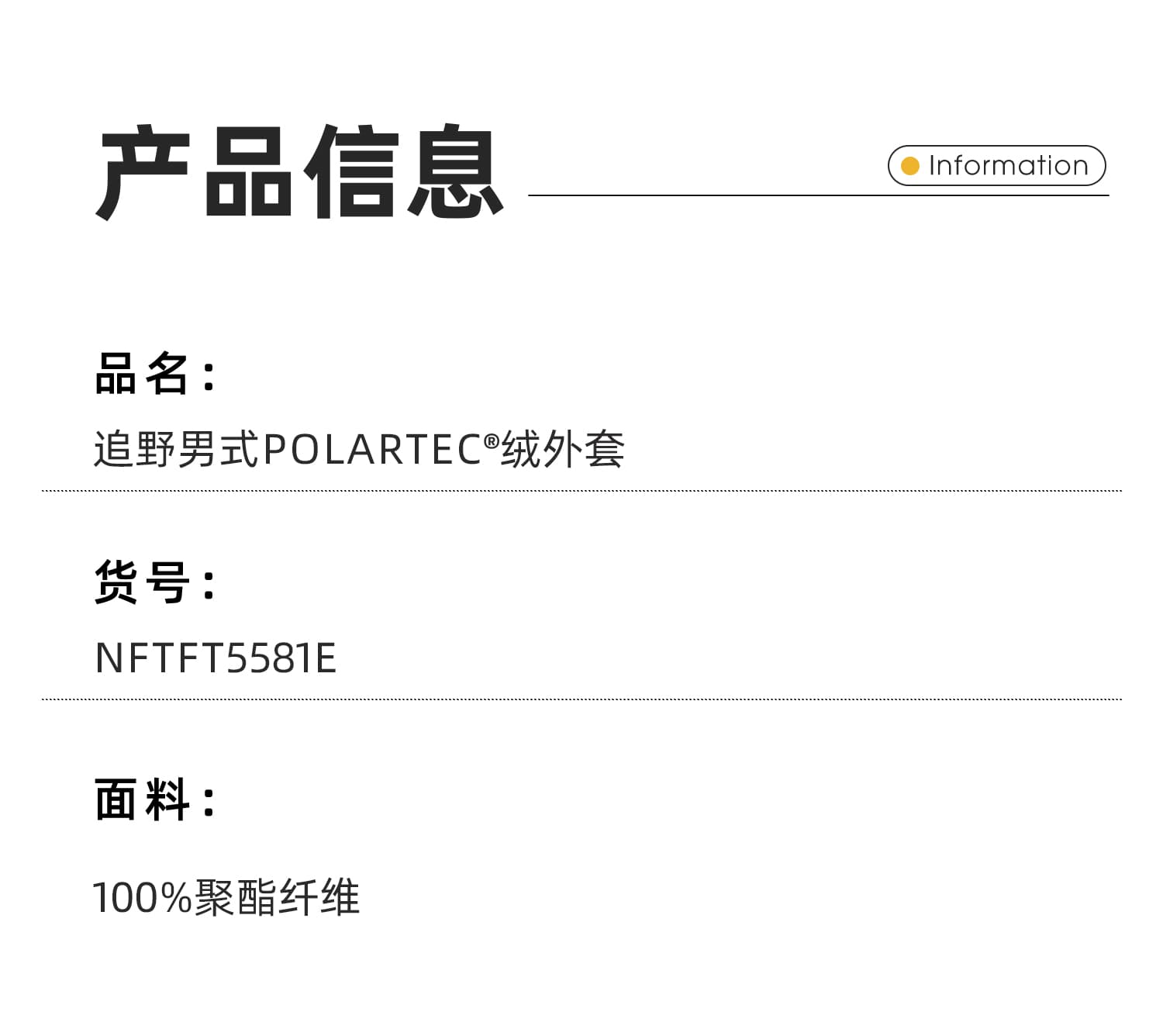The image size is (1163, 1036).
Task: Click the 息 character in the heading
Action: coord(457,172)
